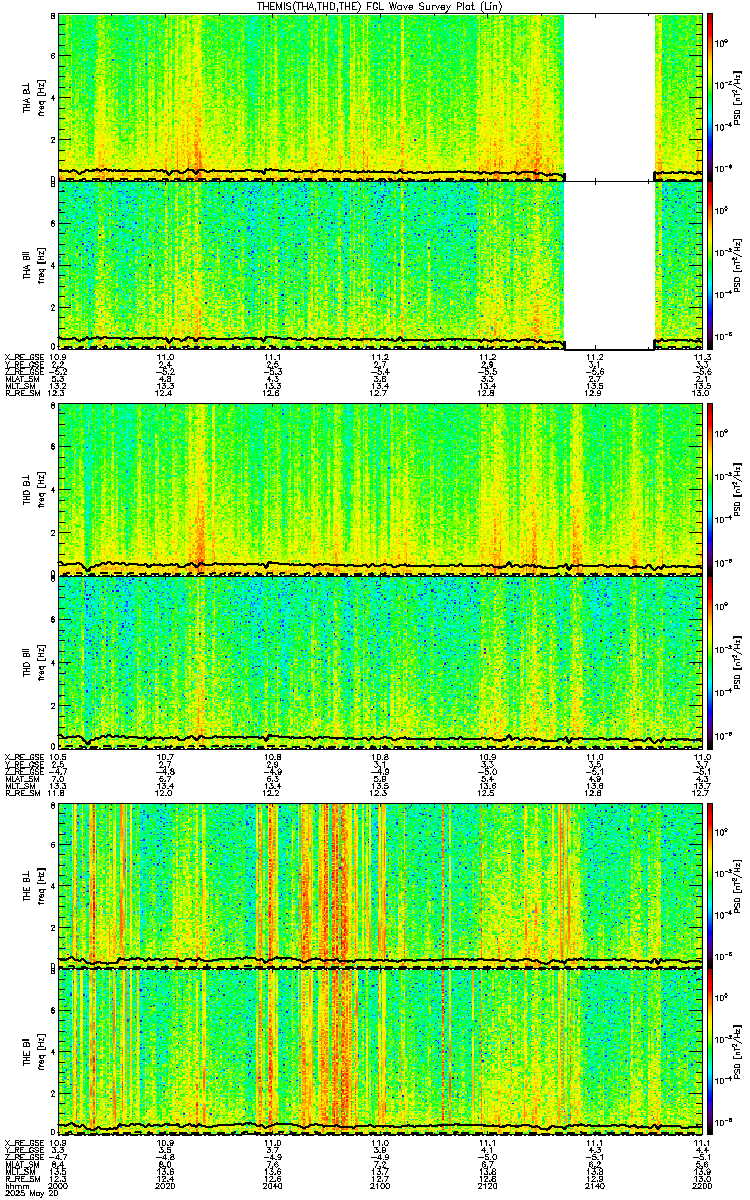The width and height of the screenshot is (750, 1200).
Task: Click the THE B-parallel spectrogram panel
Action: (380, 1051)
